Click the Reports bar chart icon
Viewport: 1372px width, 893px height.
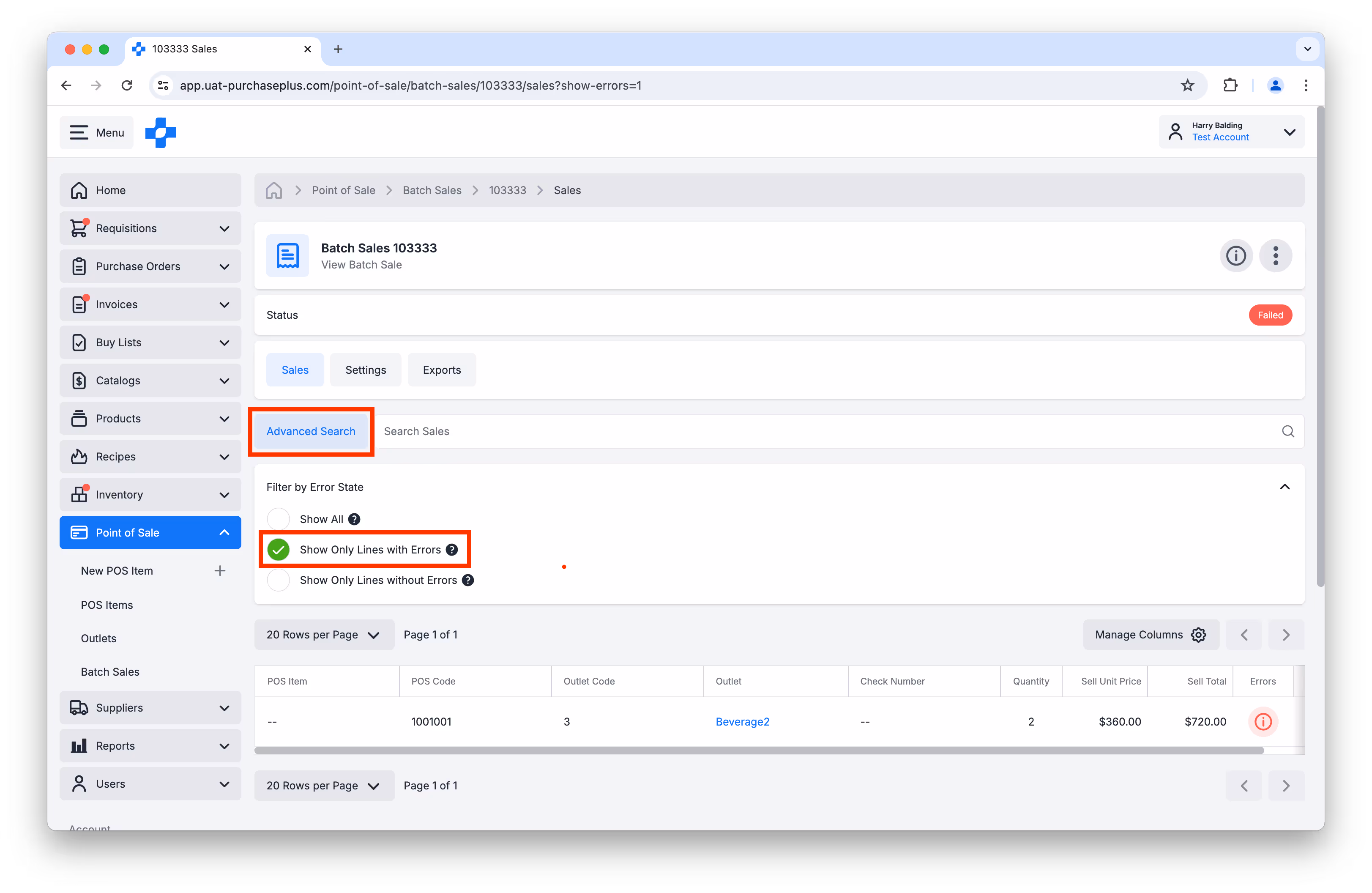click(x=79, y=745)
